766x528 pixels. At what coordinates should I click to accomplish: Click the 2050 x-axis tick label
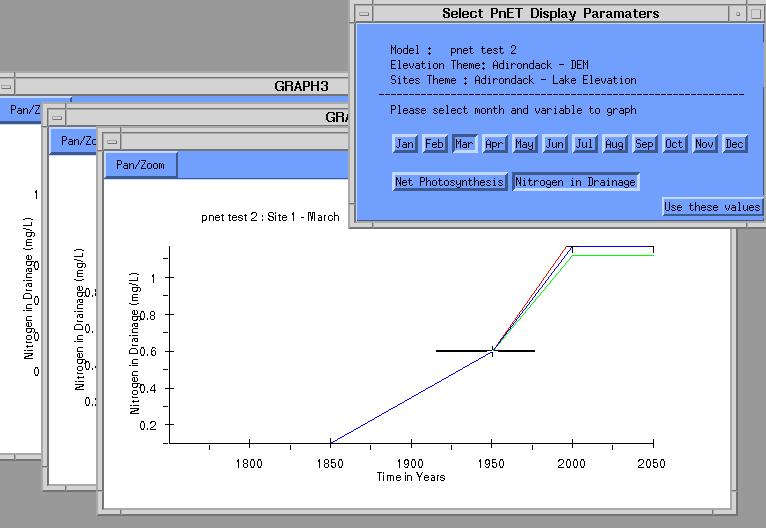coord(651,464)
